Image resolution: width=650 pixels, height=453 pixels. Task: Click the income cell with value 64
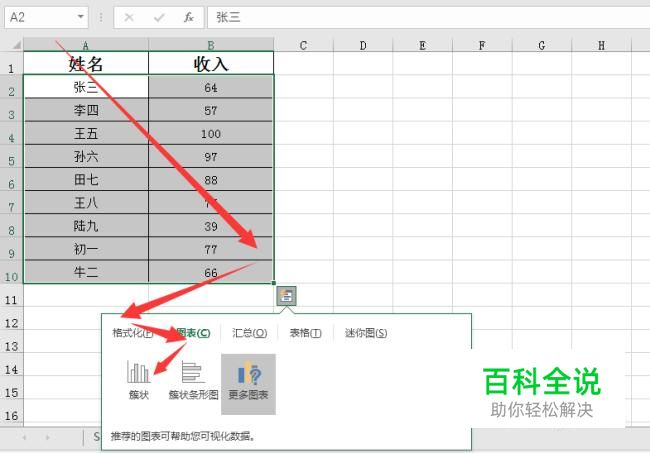point(211,87)
